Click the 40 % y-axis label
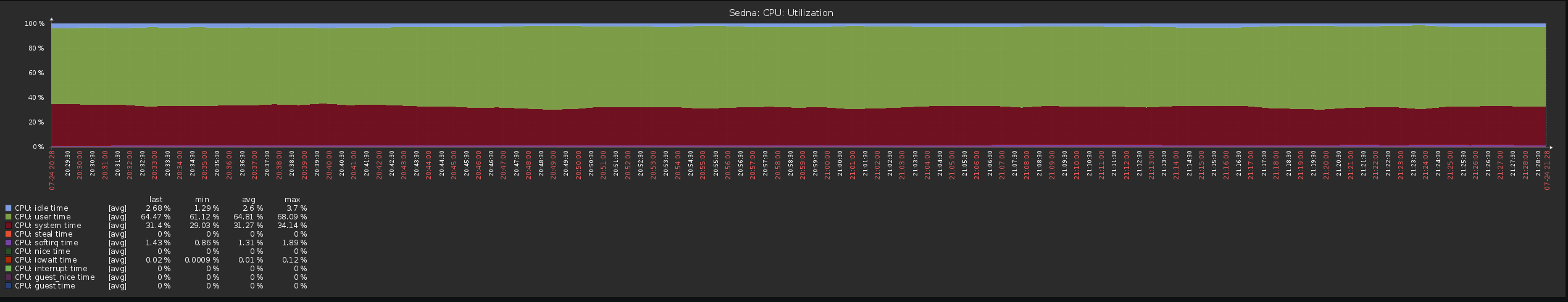 coord(36,98)
